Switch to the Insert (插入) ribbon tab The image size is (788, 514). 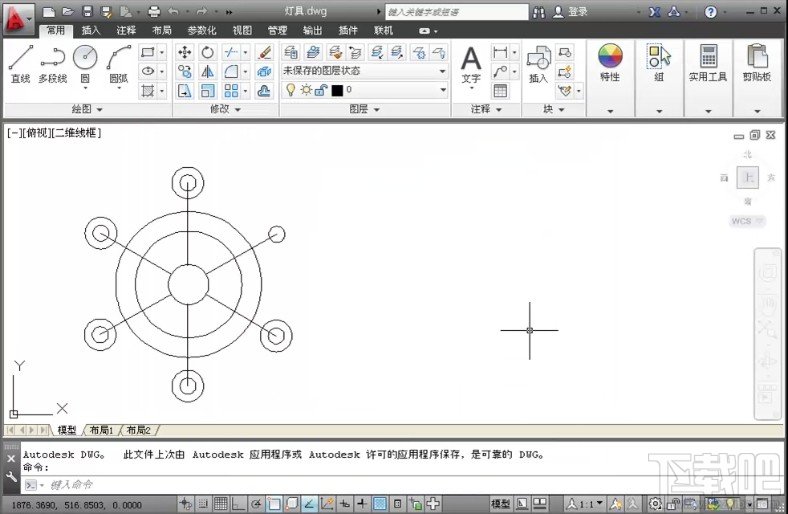coord(91,31)
